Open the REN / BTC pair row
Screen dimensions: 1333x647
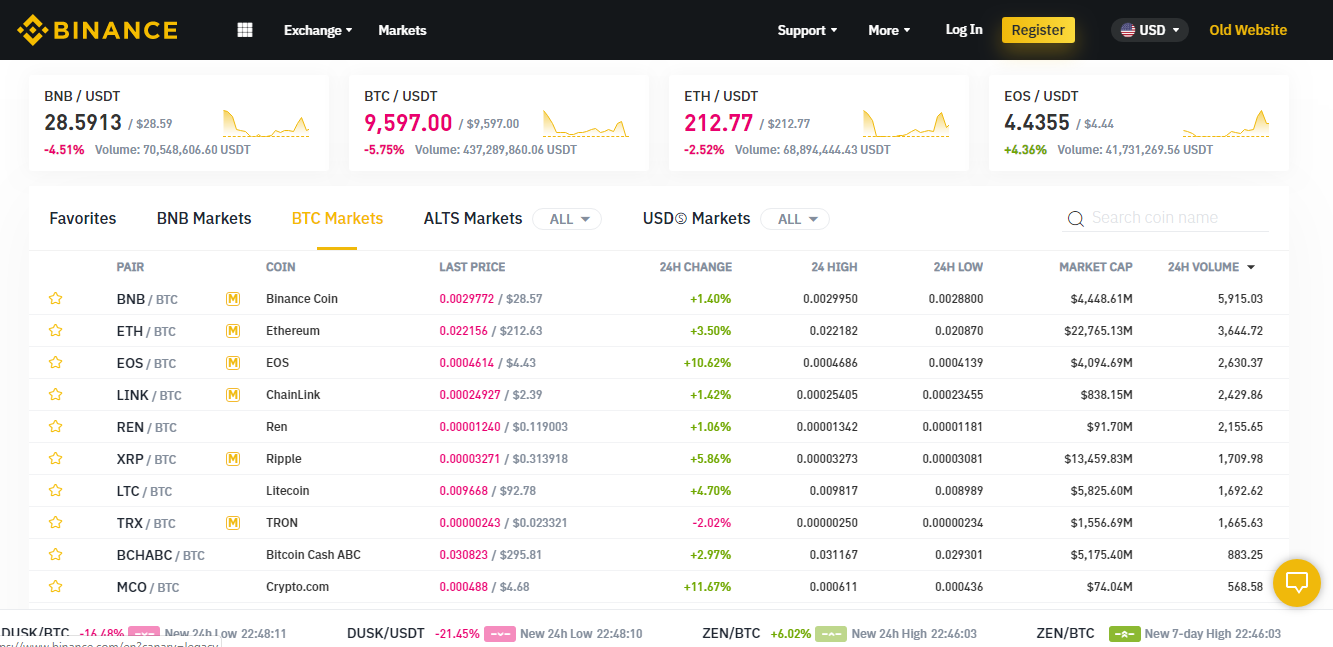[659, 427]
